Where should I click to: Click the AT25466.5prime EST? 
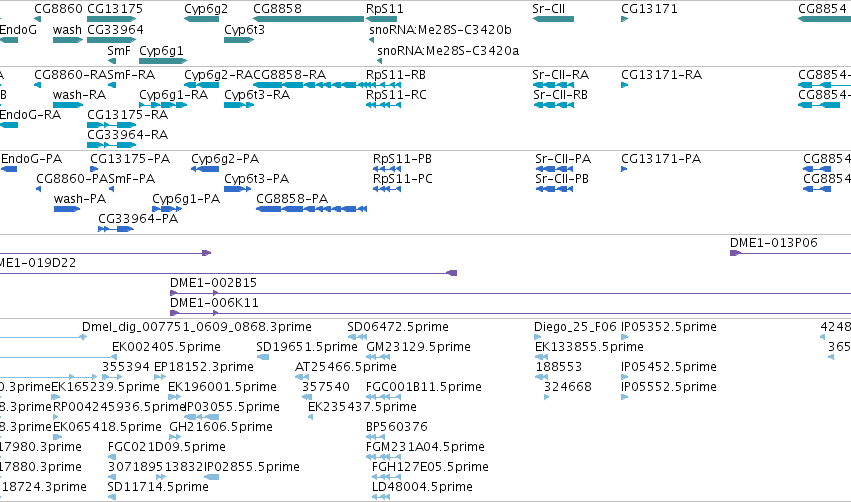302,377
